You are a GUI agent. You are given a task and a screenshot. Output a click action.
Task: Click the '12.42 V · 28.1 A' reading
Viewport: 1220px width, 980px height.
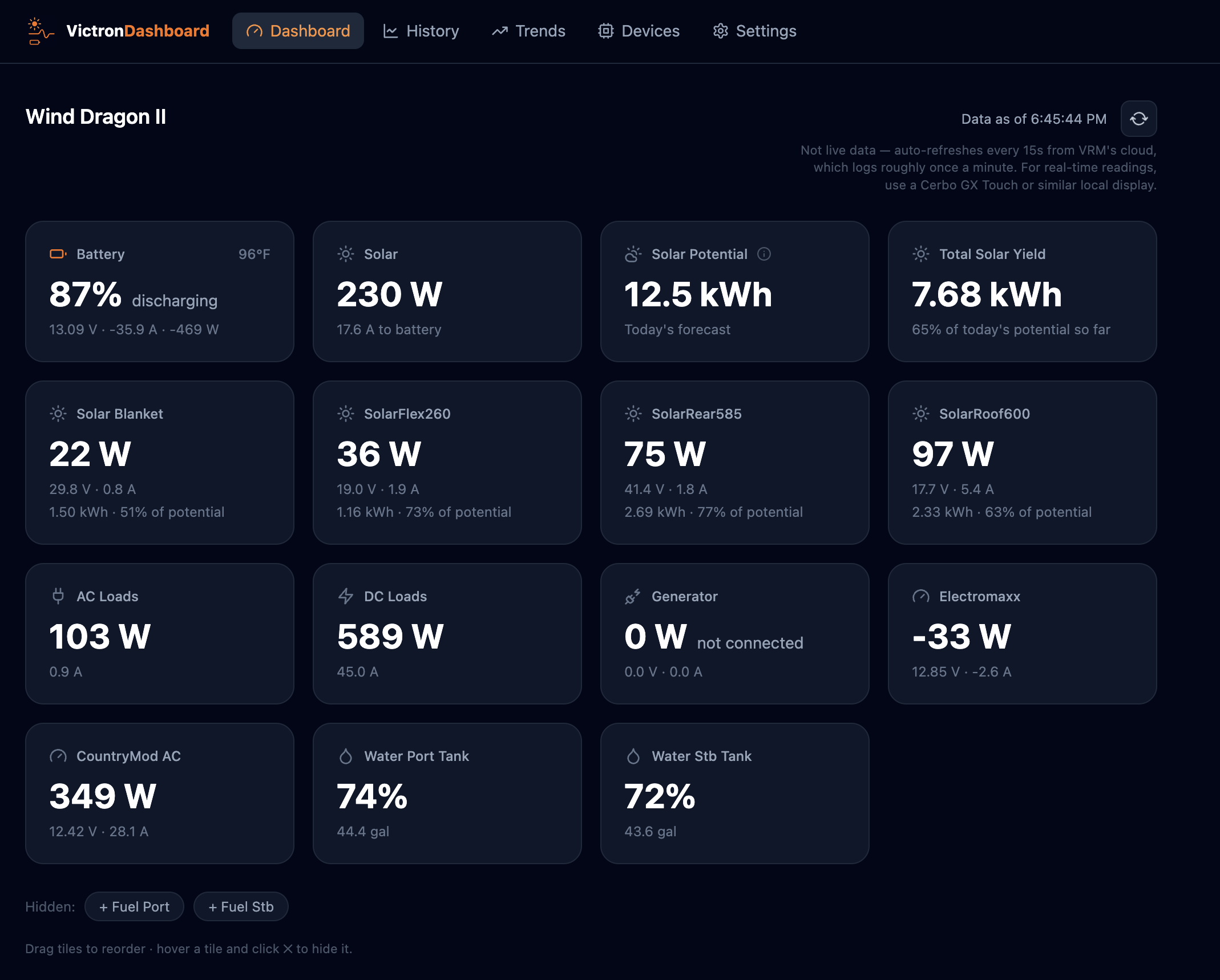coord(99,831)
